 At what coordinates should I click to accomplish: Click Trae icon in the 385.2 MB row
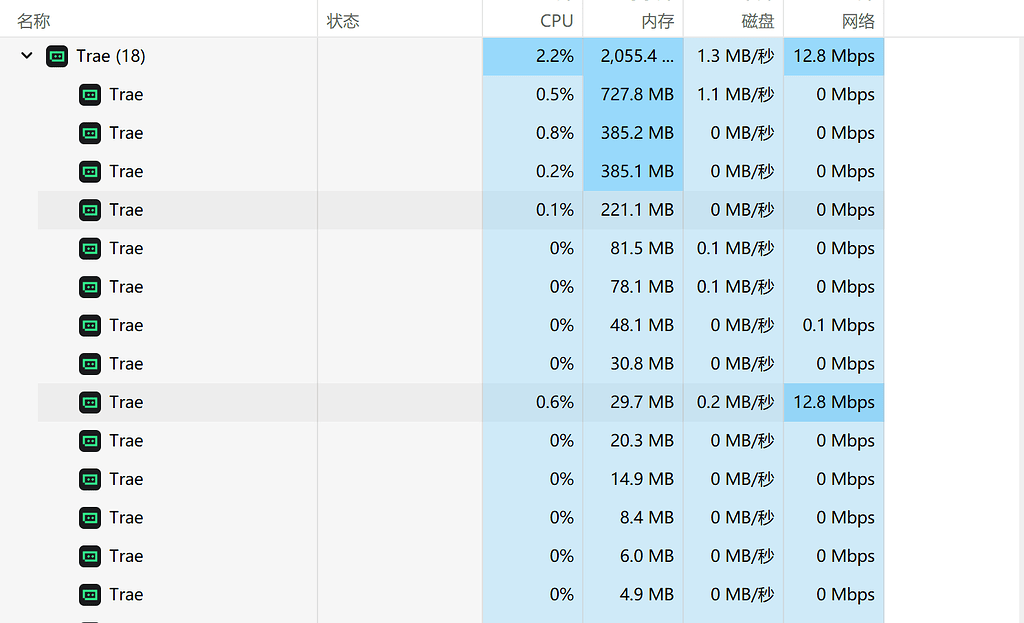point(90,133)
